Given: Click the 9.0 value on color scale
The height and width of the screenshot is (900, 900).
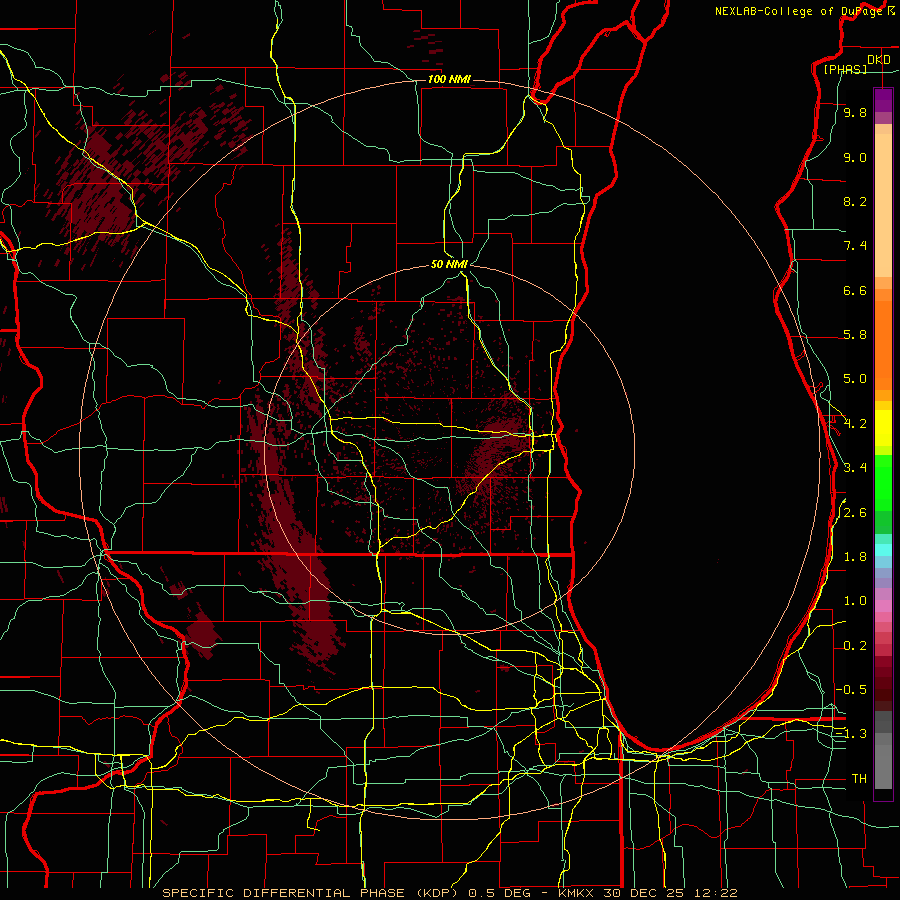Looking at the screenshot, I should [855, 157].
